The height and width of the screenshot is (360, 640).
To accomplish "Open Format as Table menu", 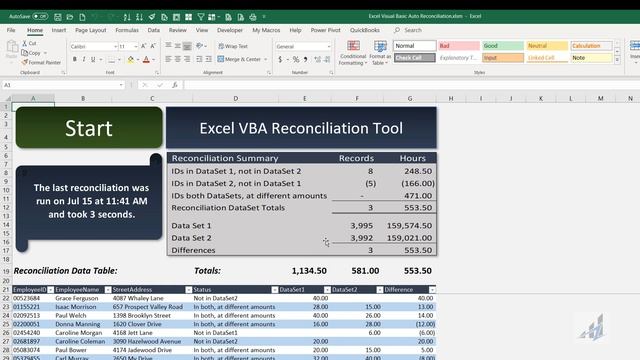I will tap(380, 53).
